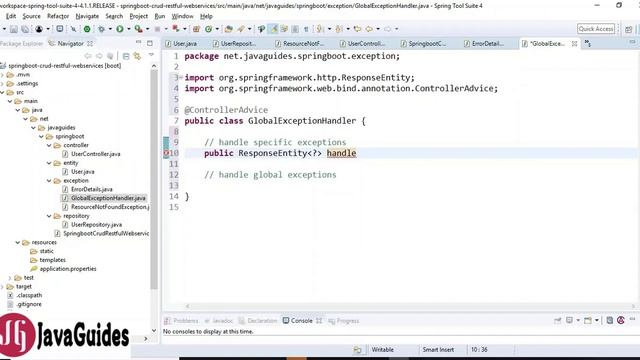Image resolution: width=640 pixels, height=360 pixels.
Task: Click the Run External Tools icon
Action: pyautogui.click(x=139, y=29)
